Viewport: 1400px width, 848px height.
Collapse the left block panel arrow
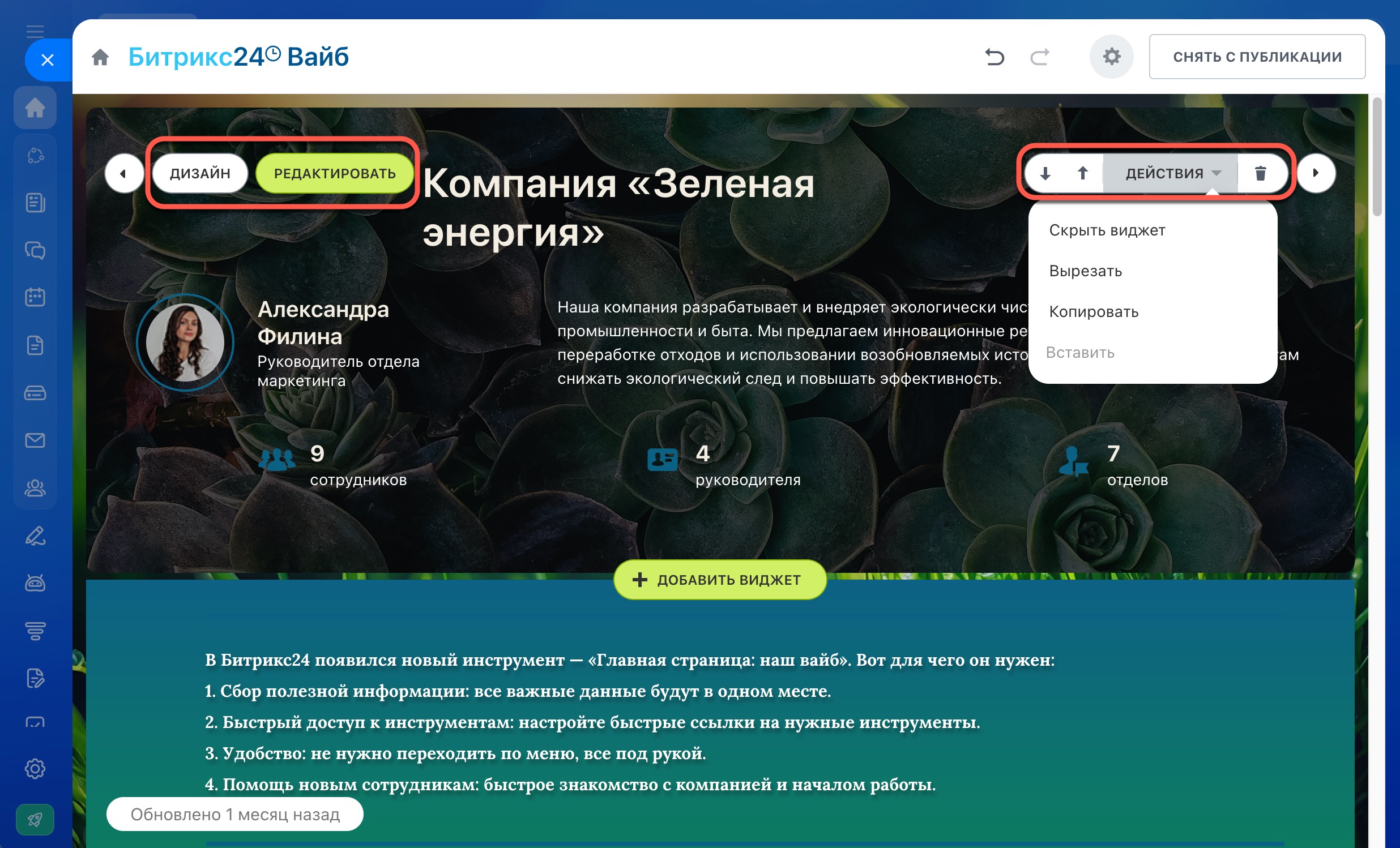point(124,173)
